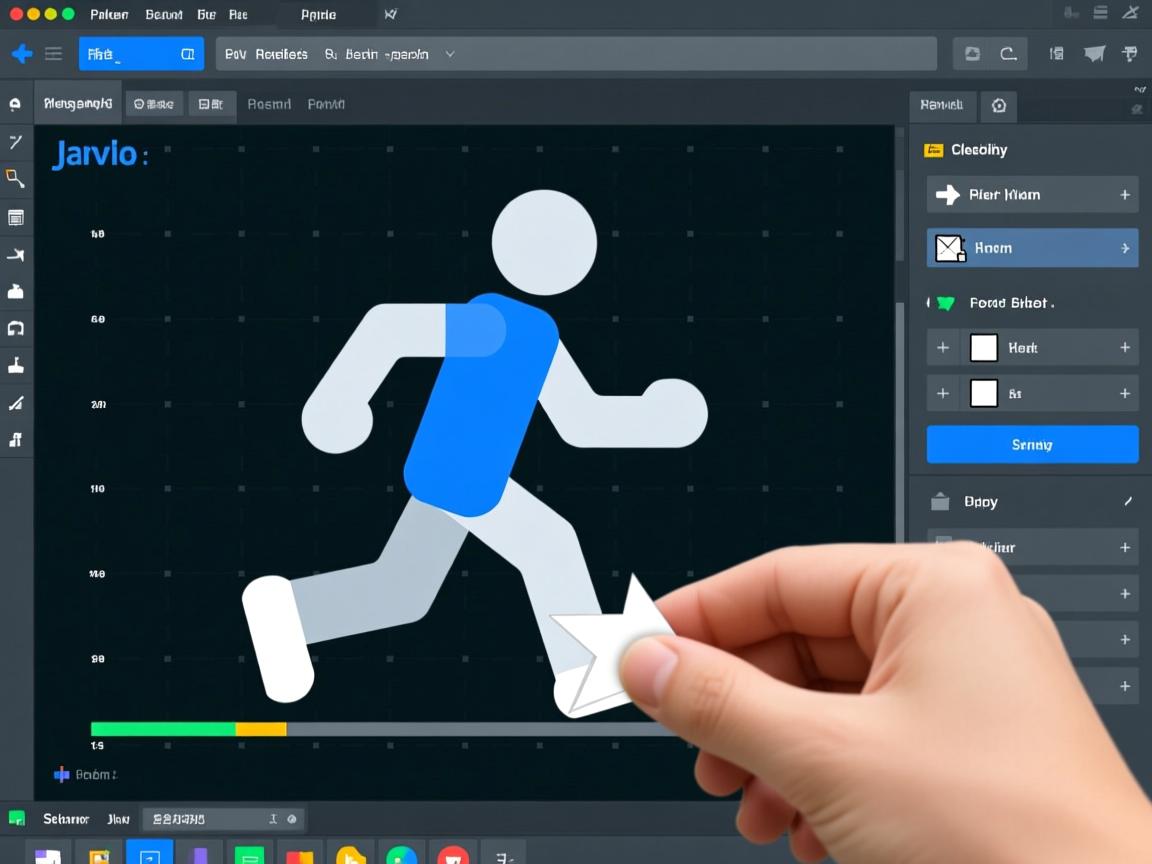Switch to the Rosmd tab above the canvas
The image size is (1152, 864).
[x=269, y=104]
